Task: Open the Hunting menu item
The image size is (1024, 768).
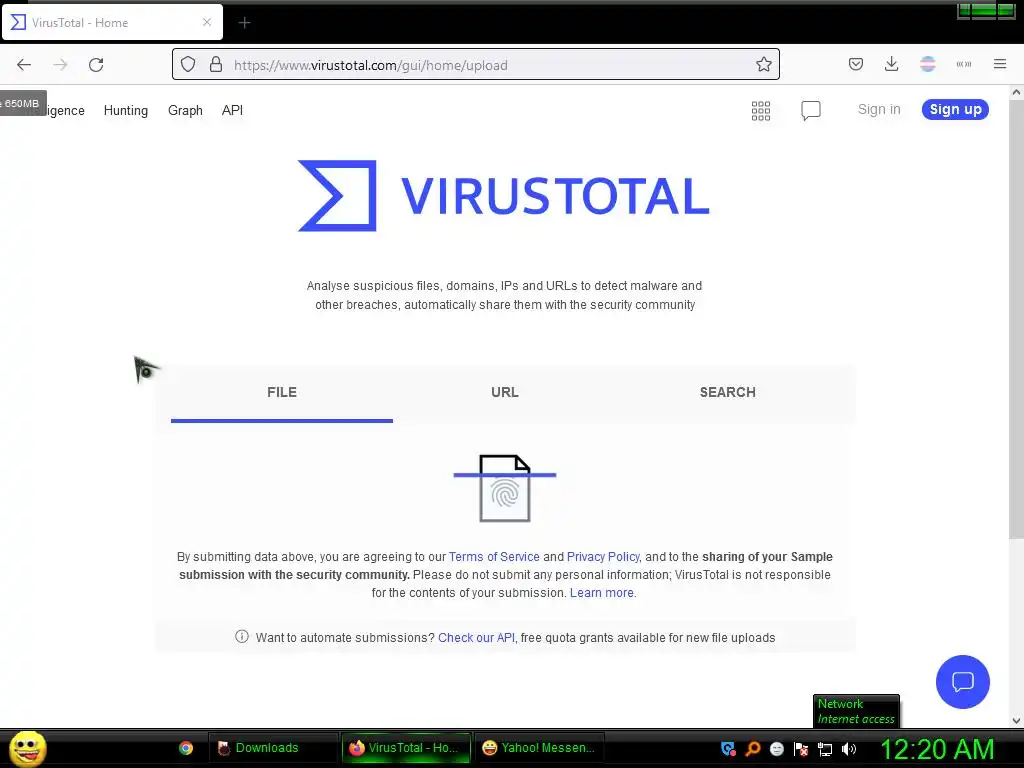Action: point(126,110)
